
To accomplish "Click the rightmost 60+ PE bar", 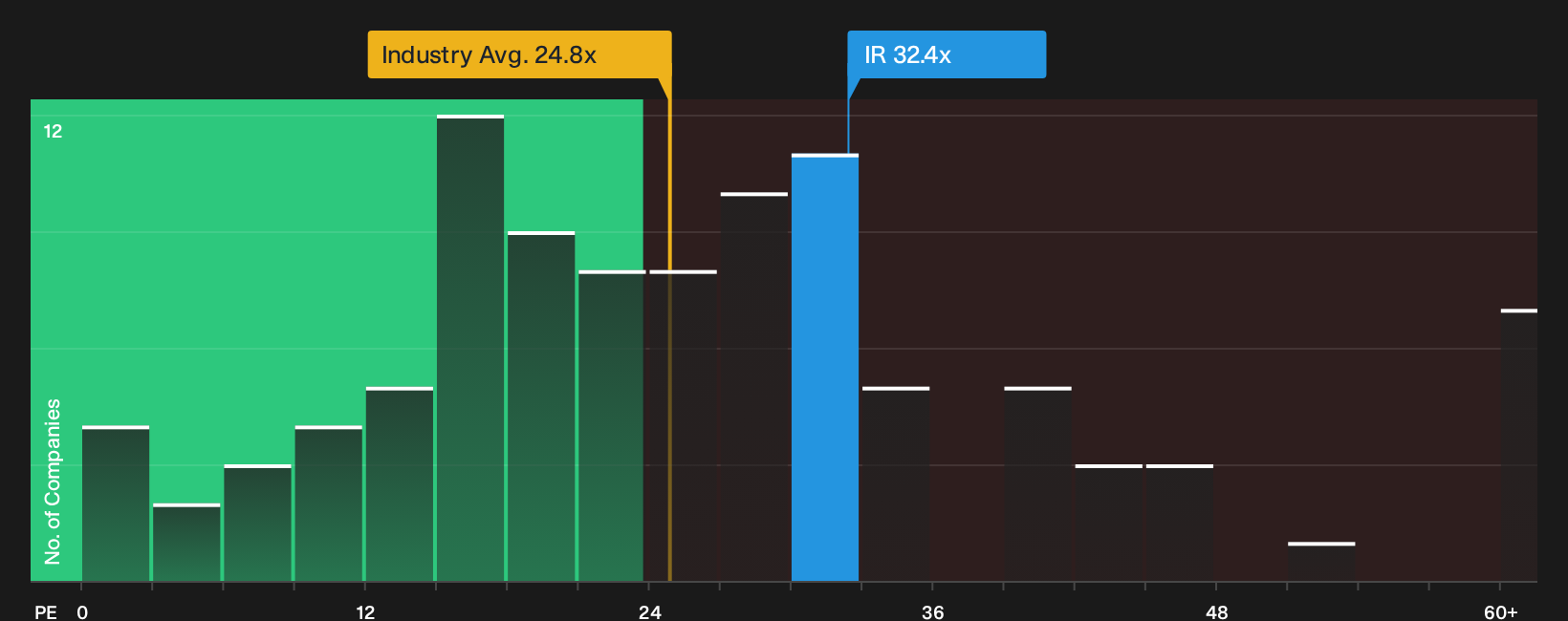I will pos(1519,445).
